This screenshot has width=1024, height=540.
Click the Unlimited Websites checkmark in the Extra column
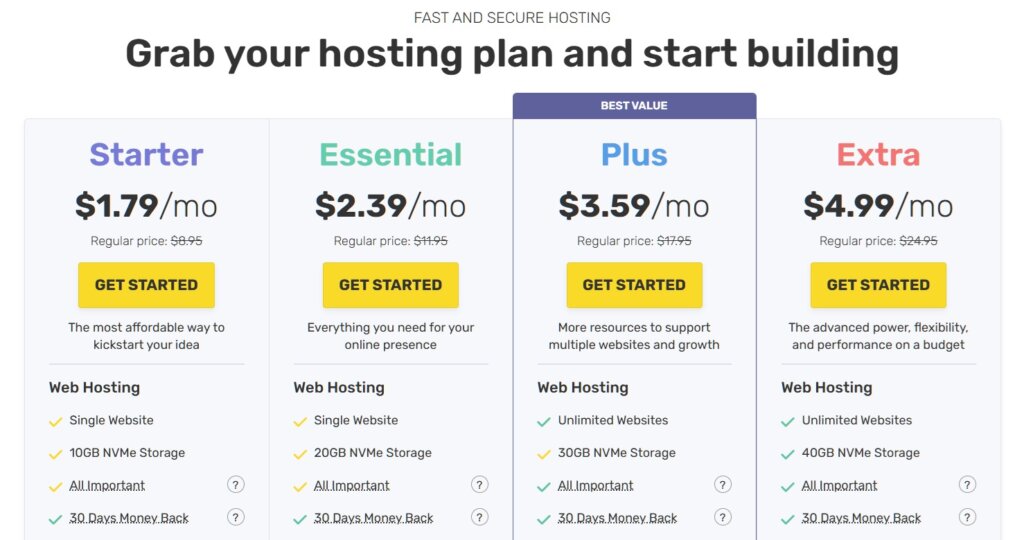point(788,421)
